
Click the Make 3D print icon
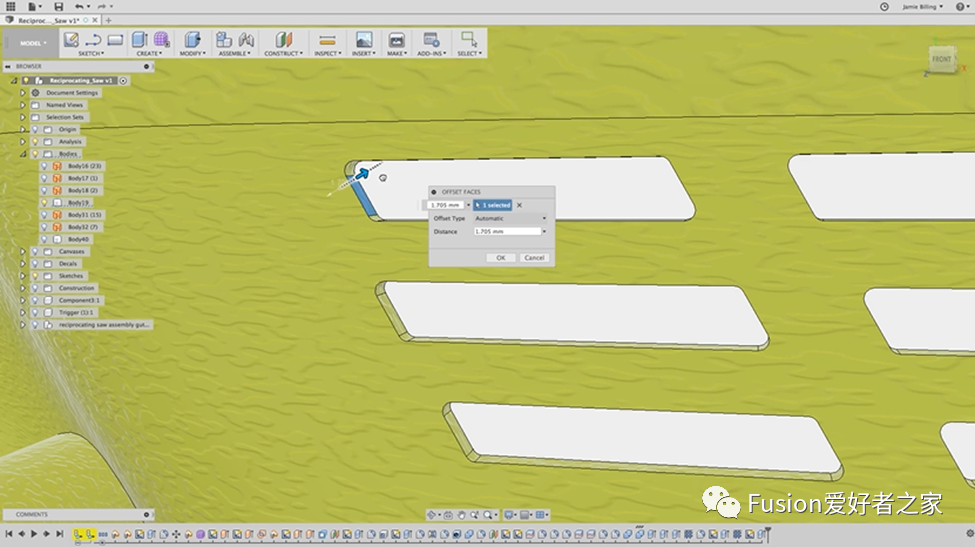pyautogui.click(x=396, y=40)
